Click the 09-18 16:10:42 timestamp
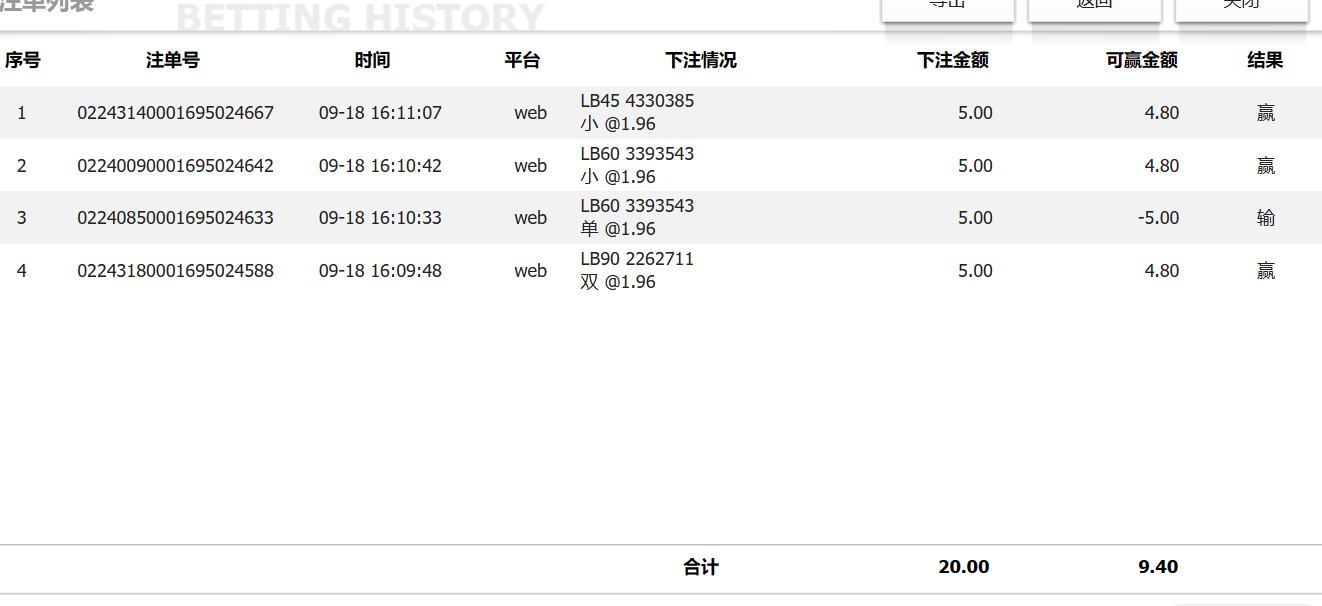Screen dimensions: 1322x606 pos(380,166)
